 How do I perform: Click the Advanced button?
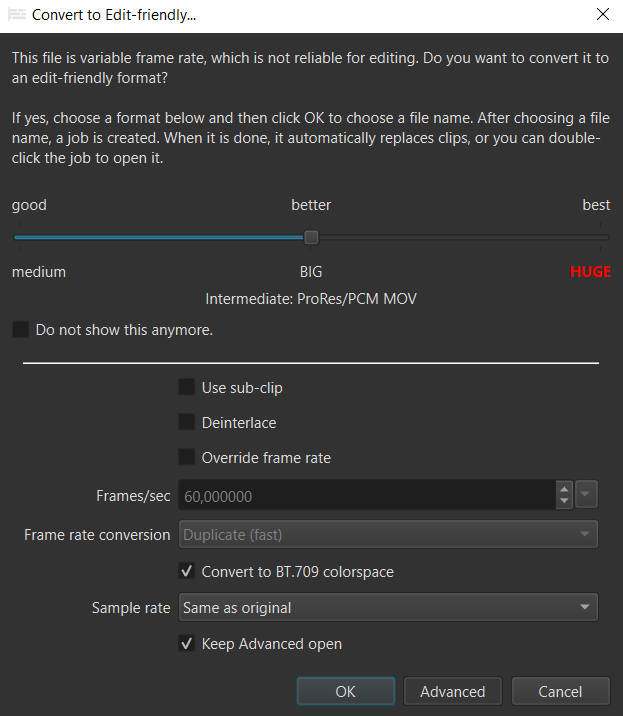[x=452, y=692]
